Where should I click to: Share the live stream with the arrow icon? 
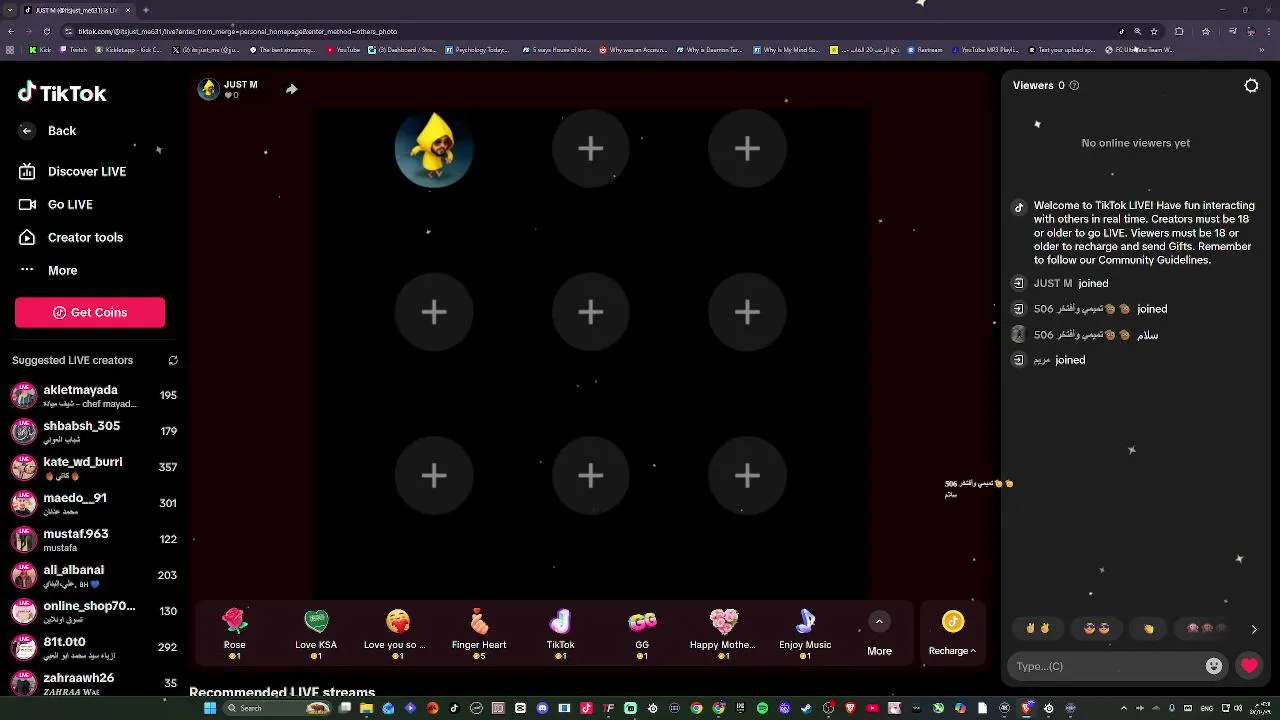tap(291, 89)
